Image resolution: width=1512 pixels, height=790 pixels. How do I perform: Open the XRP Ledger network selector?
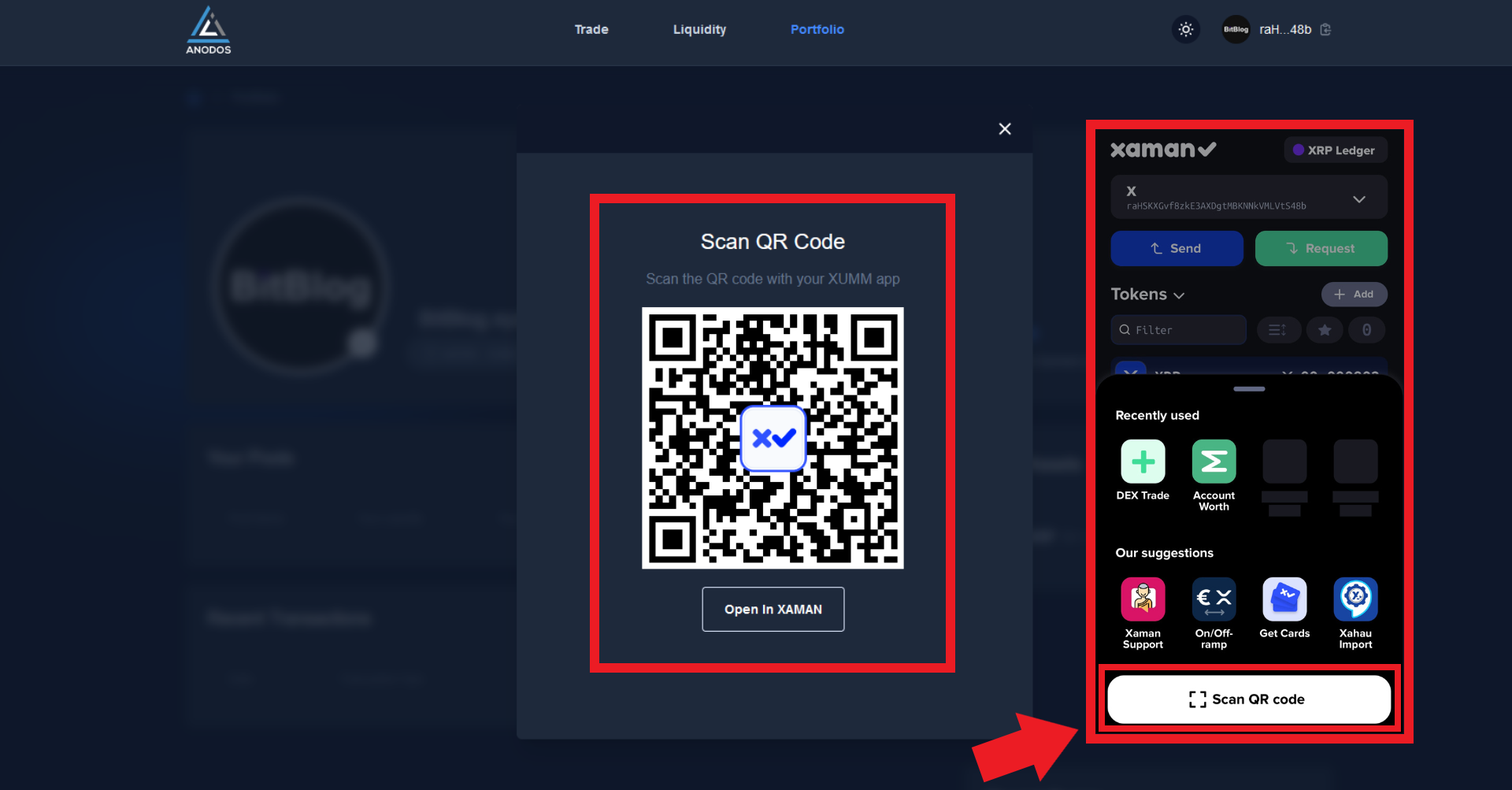[1335, 150]
